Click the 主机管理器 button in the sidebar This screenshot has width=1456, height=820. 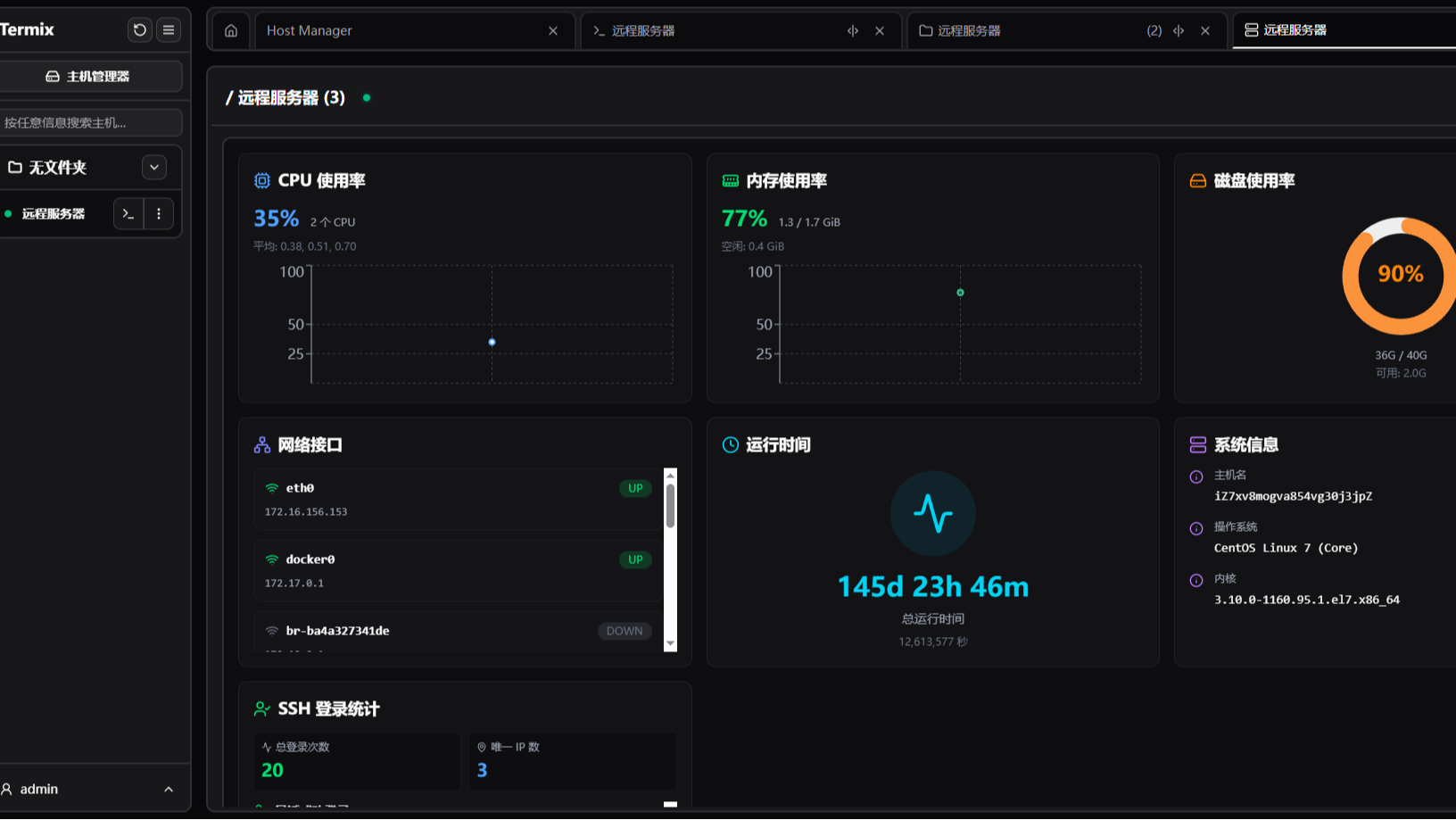pos(93,76)
